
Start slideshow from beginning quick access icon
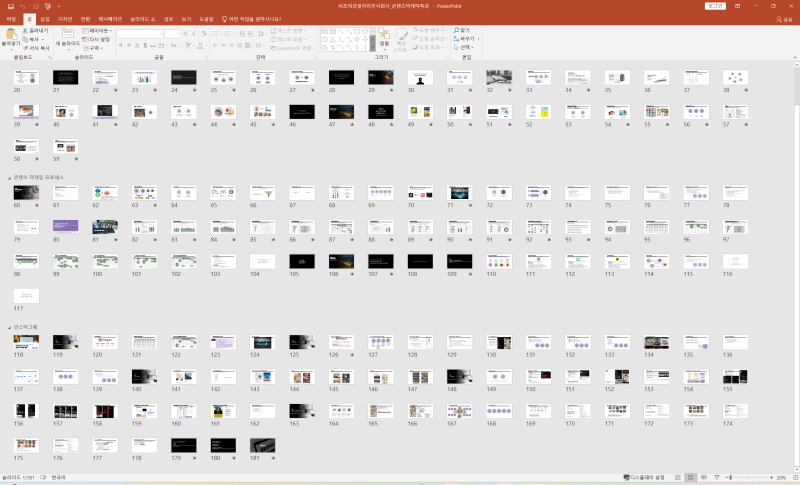click(x=48, y=6)
